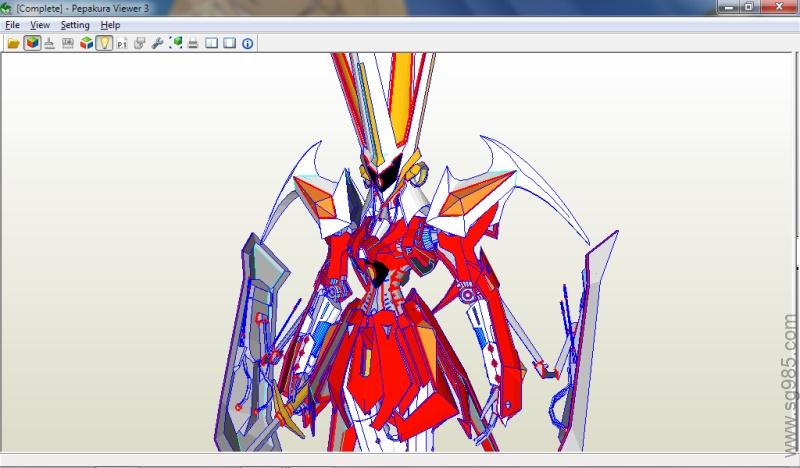The image size is (800, 468).
Task: Click the green cube fit-view icon
Action: tap(176, 43)
